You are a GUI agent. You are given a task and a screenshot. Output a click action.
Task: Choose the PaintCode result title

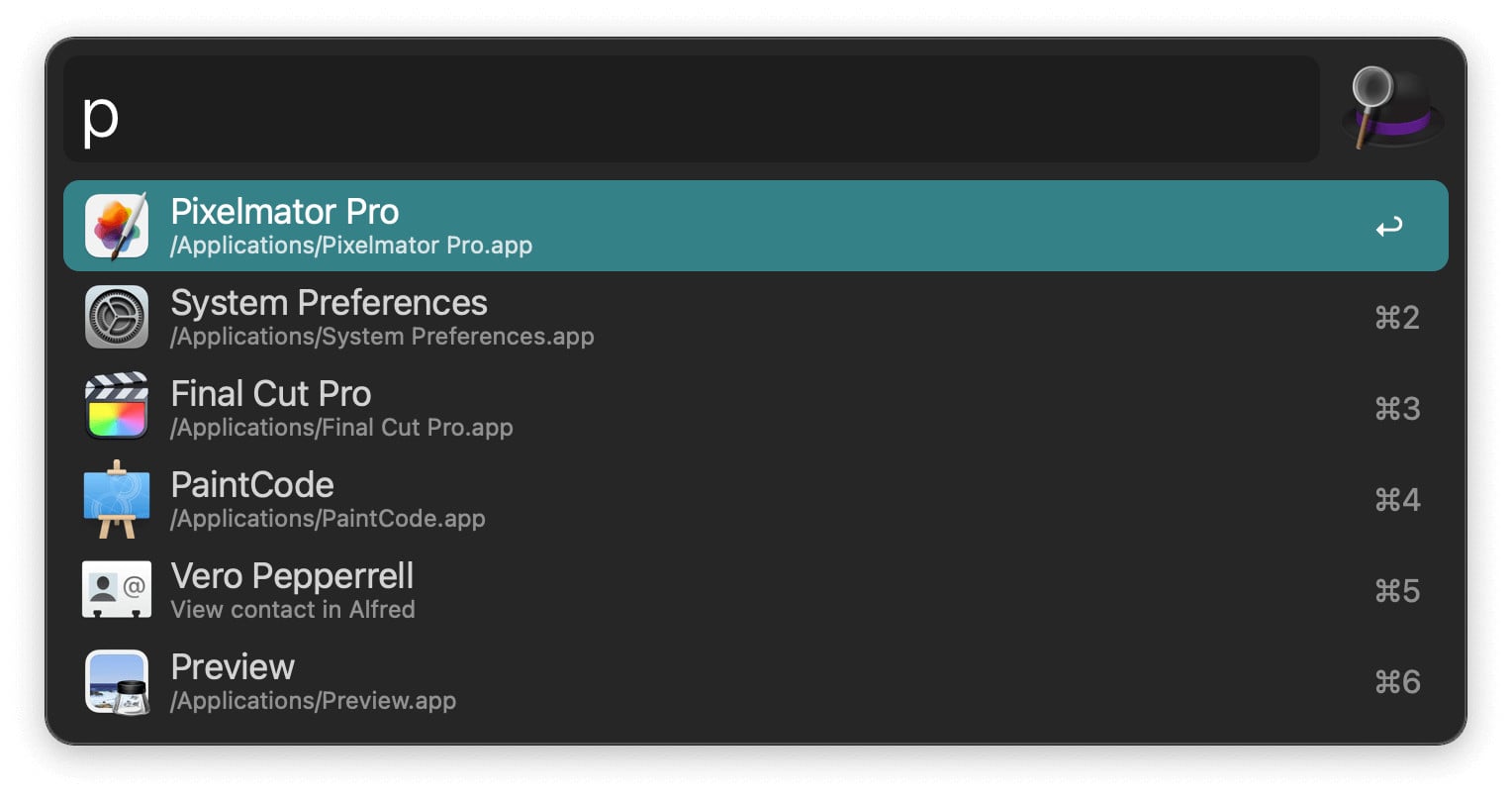pyautogui.click(x=252, y=485)
